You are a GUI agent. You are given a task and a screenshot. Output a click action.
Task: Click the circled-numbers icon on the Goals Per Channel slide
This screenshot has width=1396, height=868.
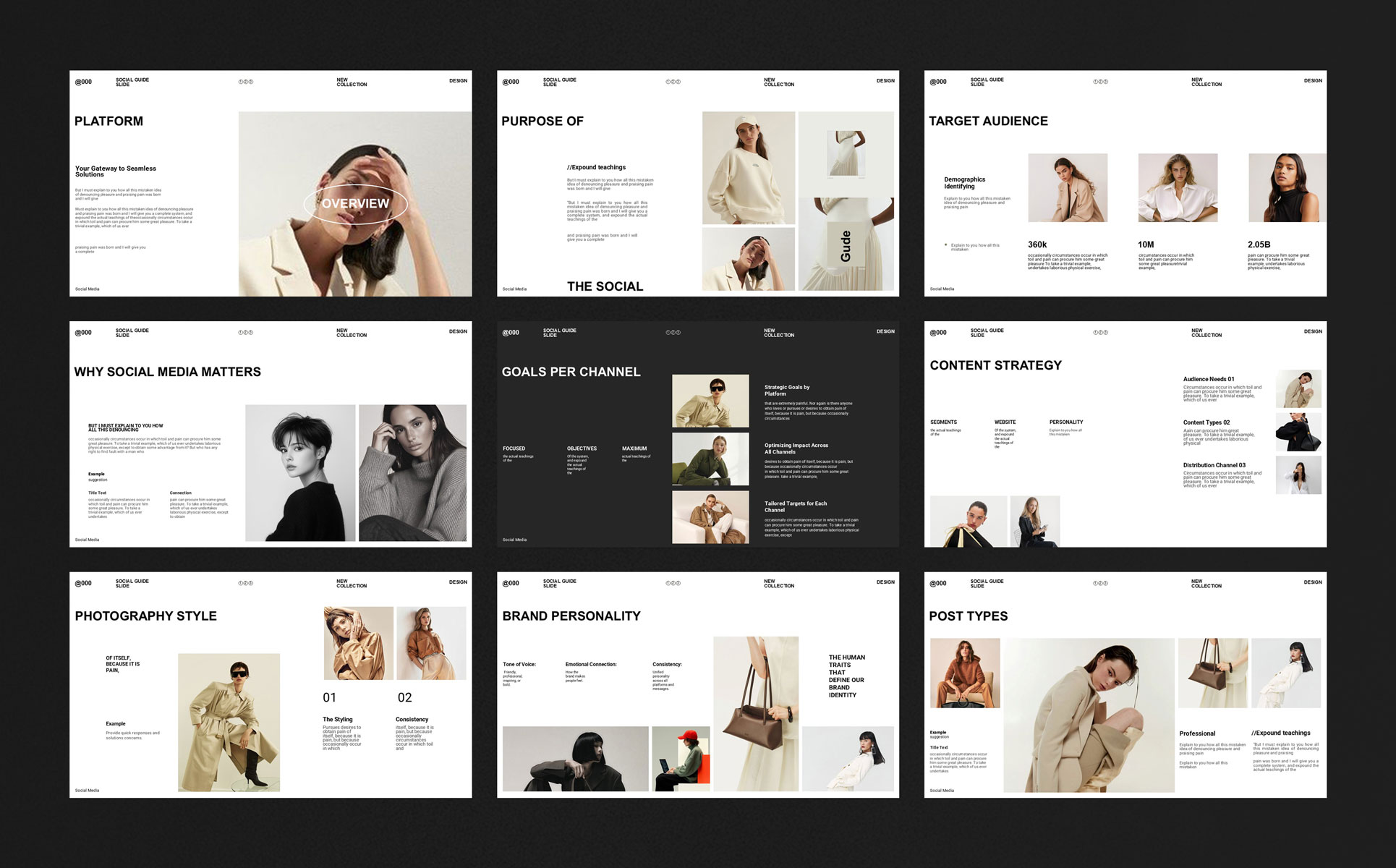click(673, 333)
